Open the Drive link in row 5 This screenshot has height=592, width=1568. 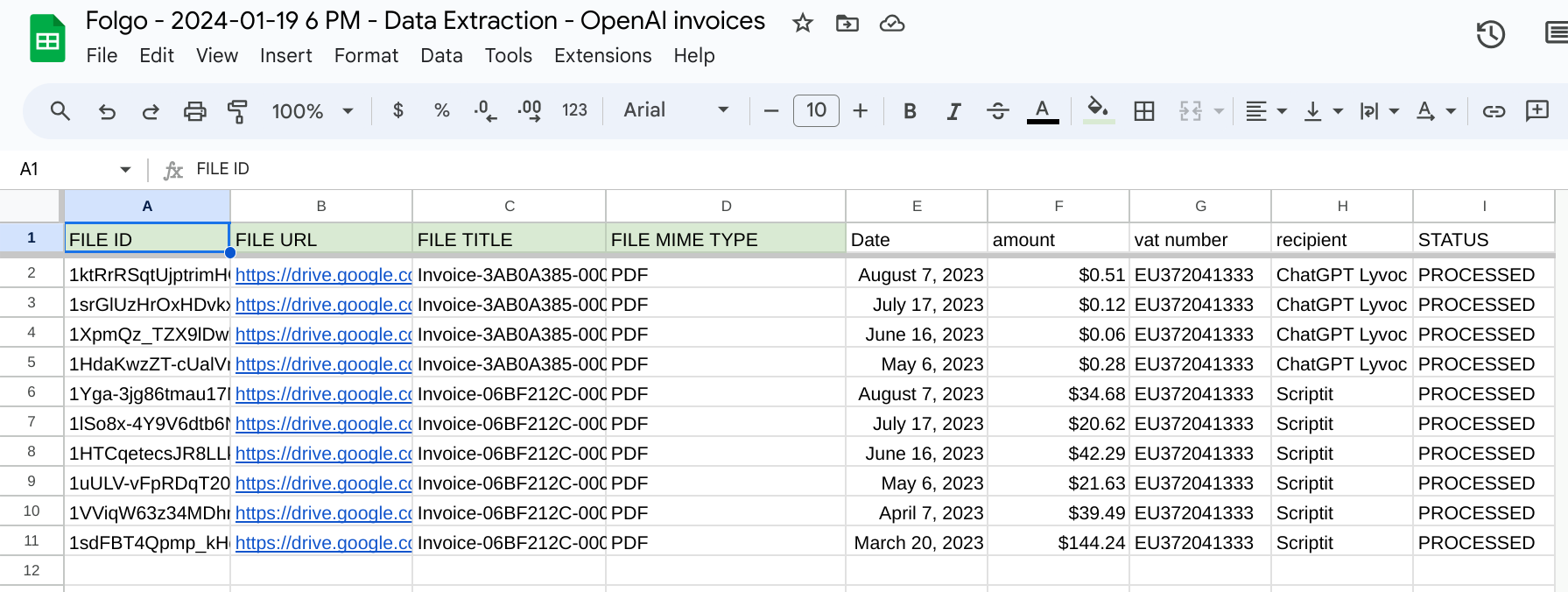323,364
